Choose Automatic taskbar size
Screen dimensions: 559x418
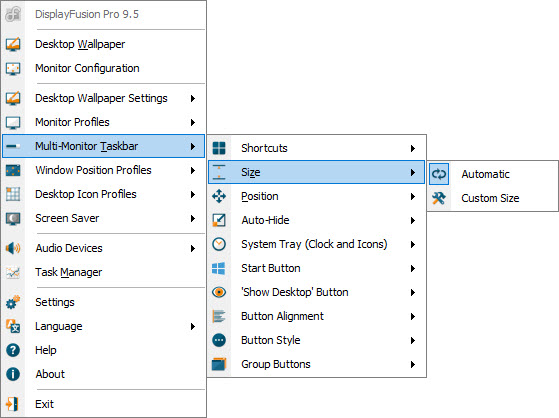click(x=493, y=174)
